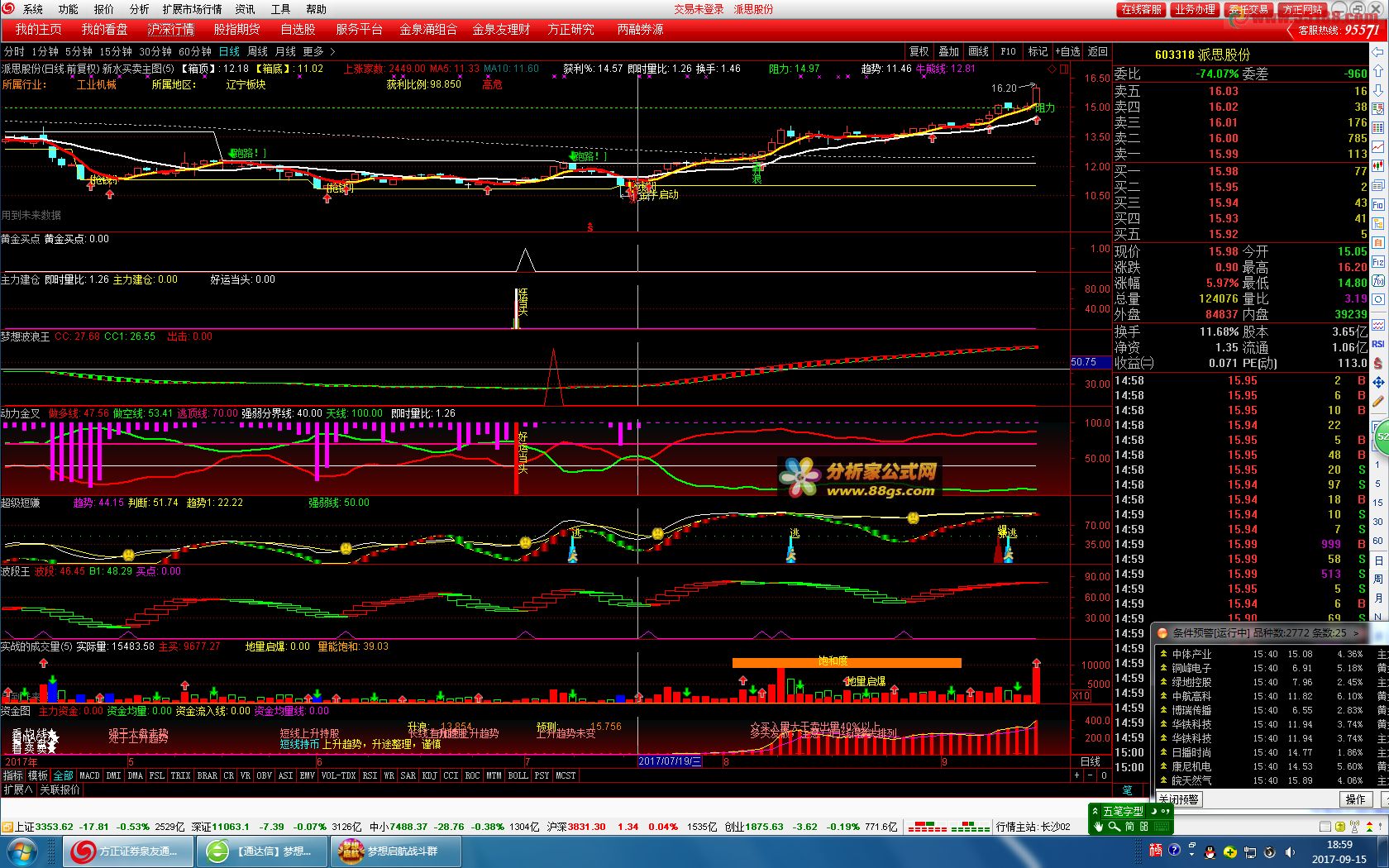Viewport: 1389px width, 868px height.
Task: Click the 画线 drawing button
Action: coord(978,51)
